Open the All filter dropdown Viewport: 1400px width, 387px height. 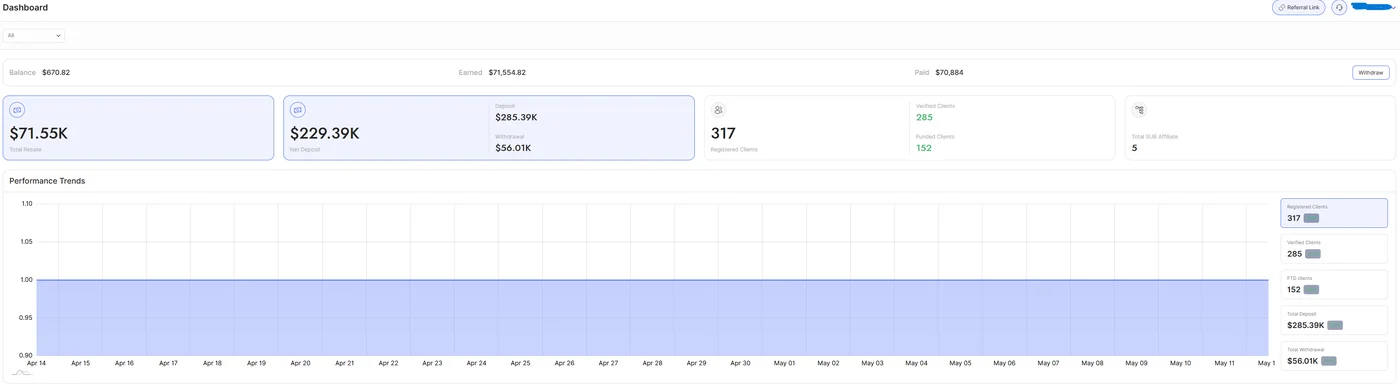coord(34,35)
